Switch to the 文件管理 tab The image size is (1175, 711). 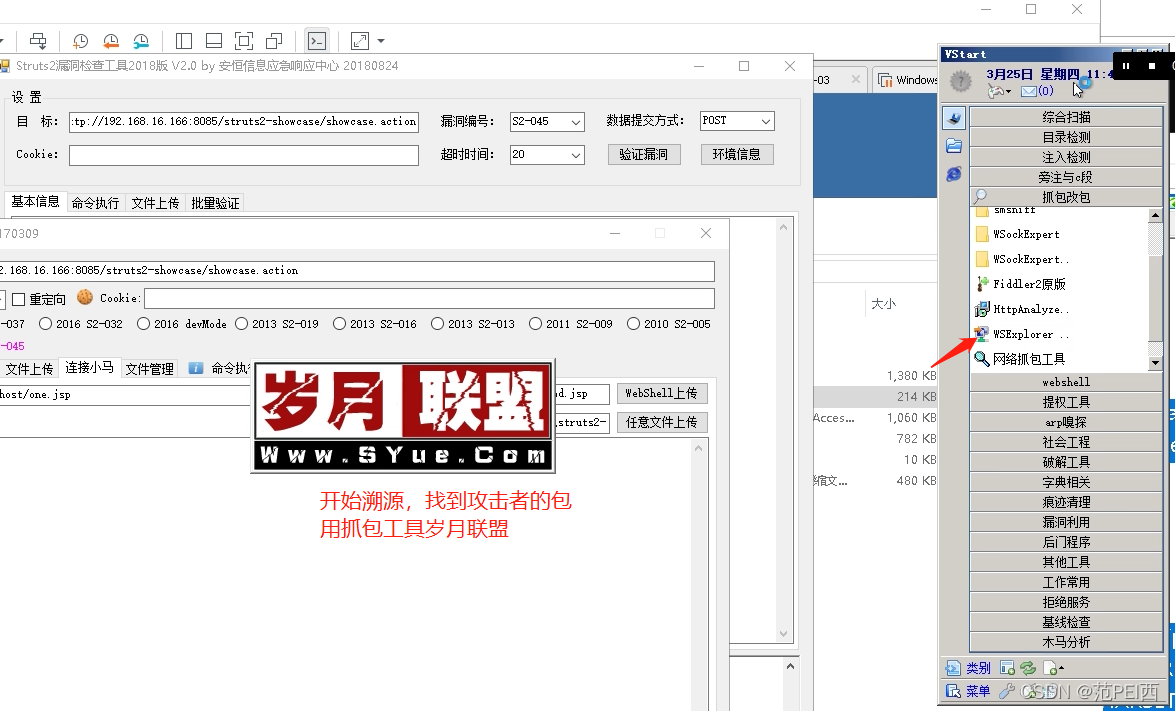(149, 369)
